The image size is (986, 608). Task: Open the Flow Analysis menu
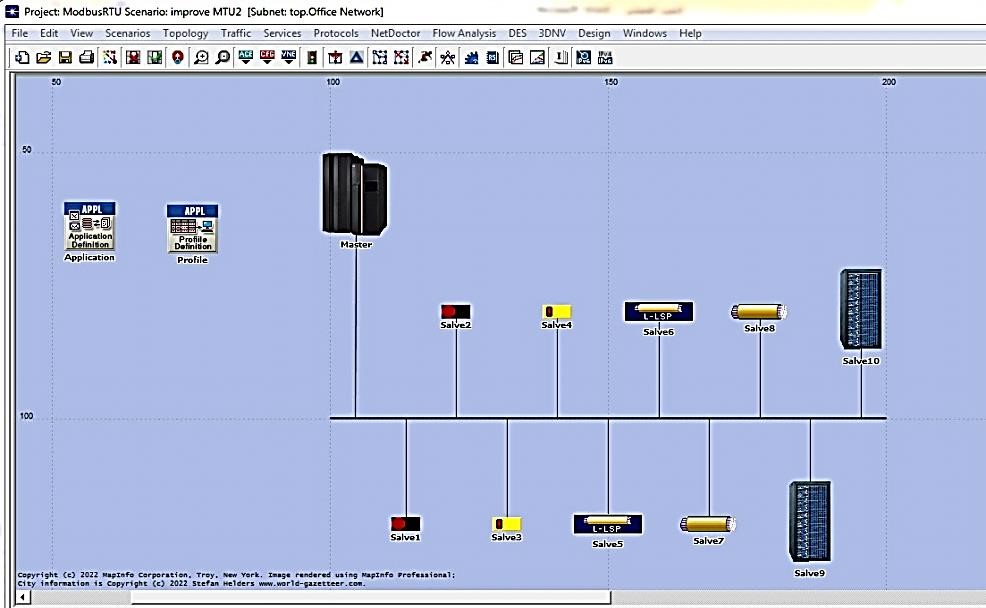(464, 33)
